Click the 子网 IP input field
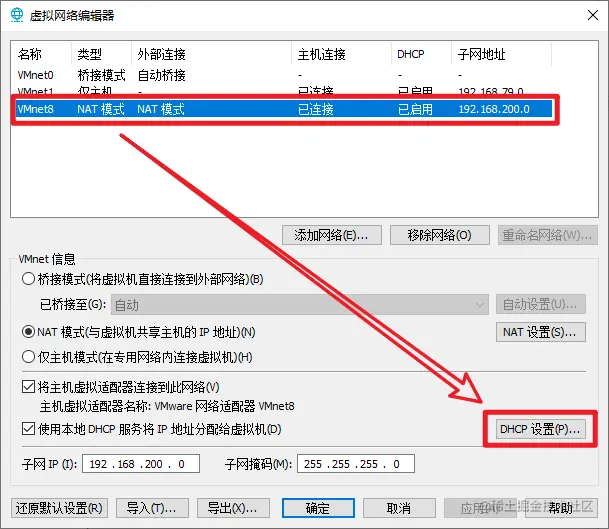 coord(141,464)
